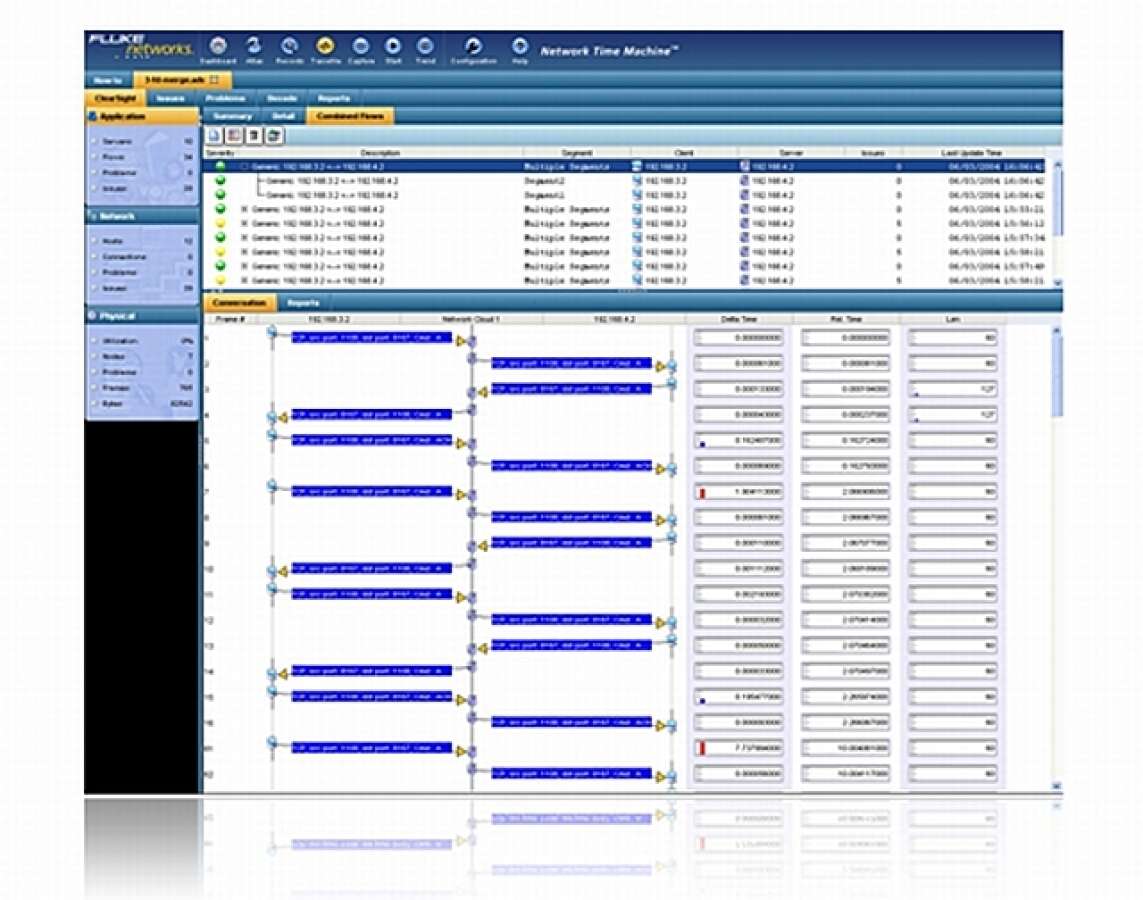Switch to the Issues tab
Screen dimensions: 1143x900
coord(171,98)
